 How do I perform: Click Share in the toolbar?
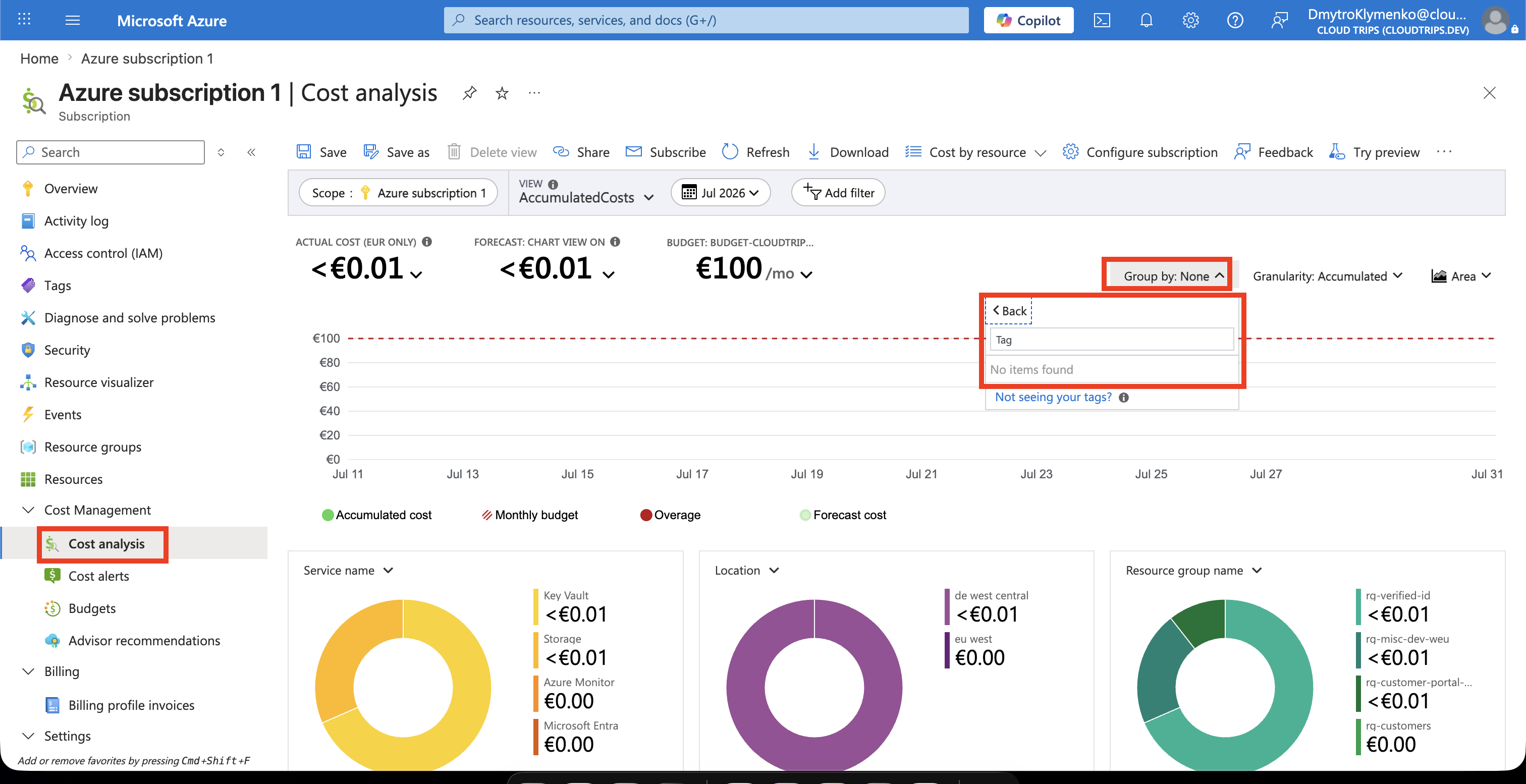(x=580, y=152)
